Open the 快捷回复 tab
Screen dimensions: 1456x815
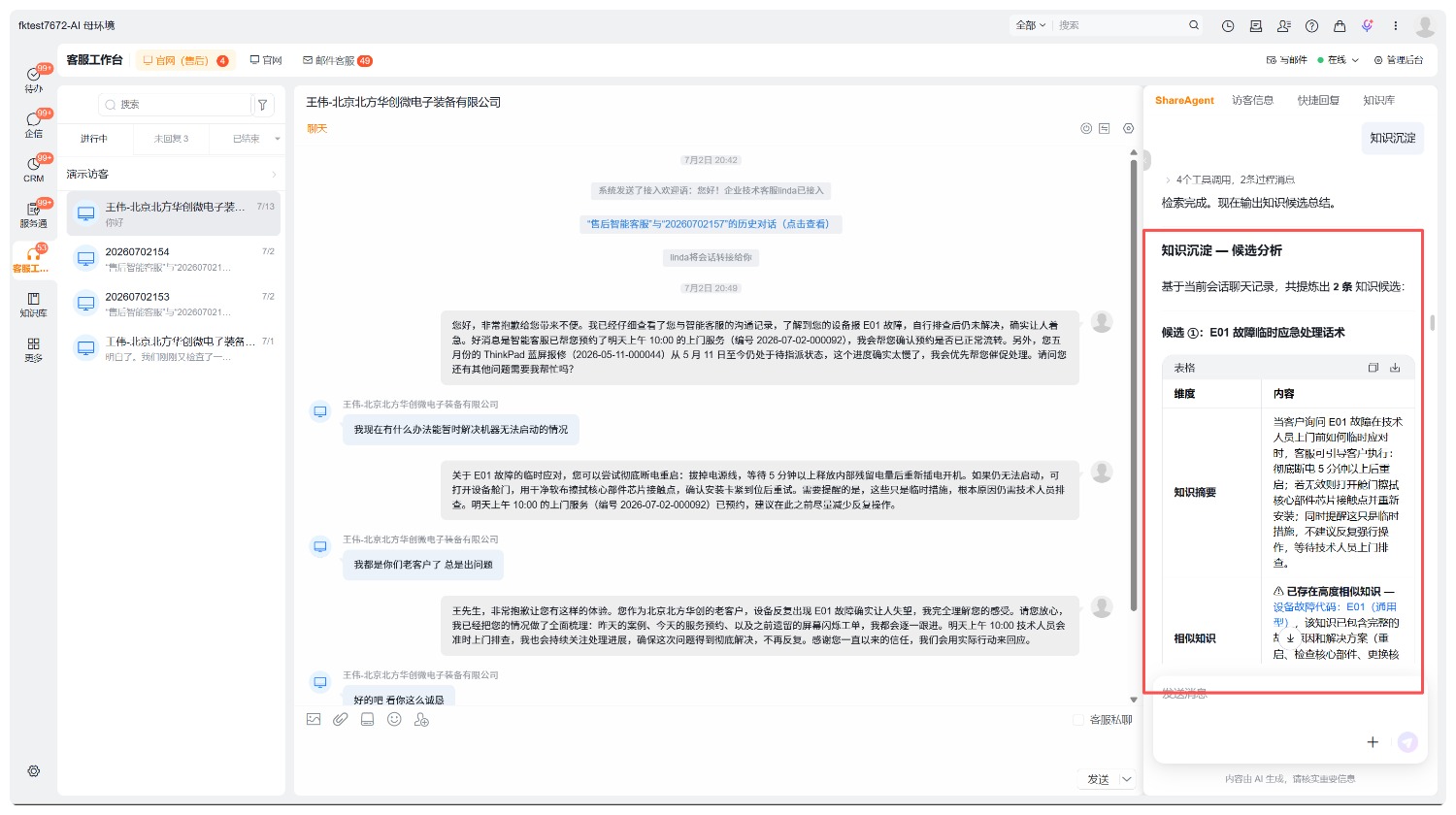(1318, 100)
